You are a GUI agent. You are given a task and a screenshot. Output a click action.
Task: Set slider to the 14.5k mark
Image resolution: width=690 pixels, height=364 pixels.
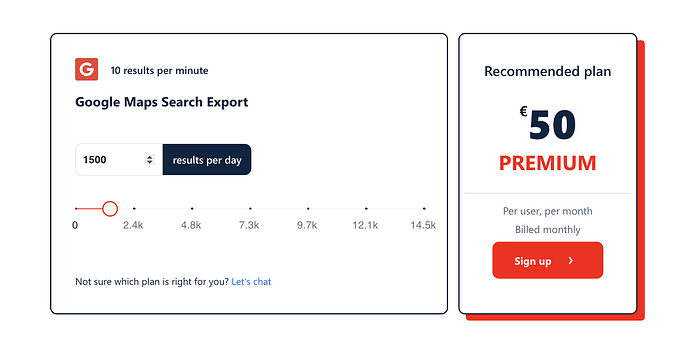click(424, 209)
